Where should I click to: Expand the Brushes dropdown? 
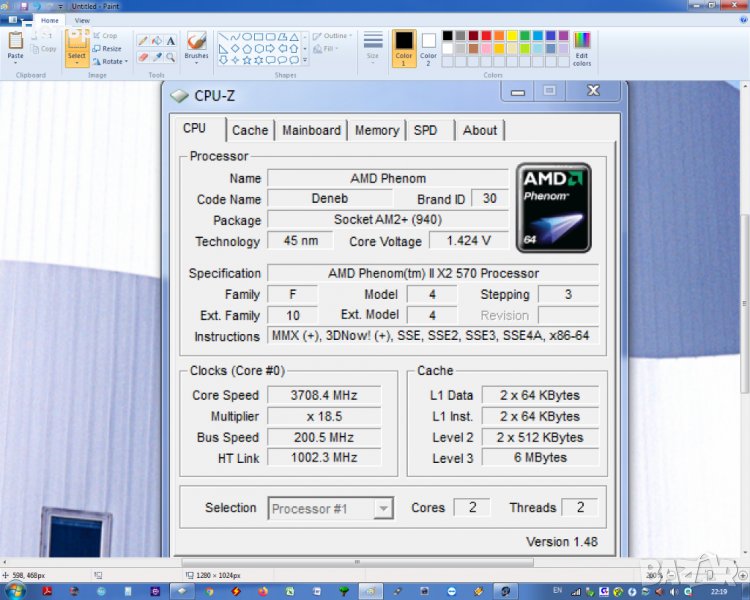coord(197,47)
